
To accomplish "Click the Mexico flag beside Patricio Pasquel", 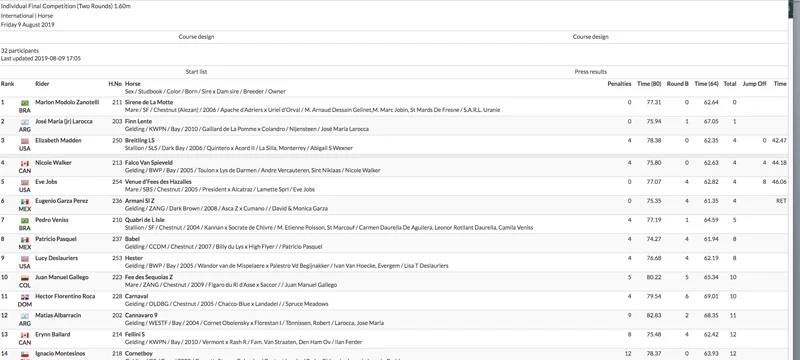I will click(24, 240).
